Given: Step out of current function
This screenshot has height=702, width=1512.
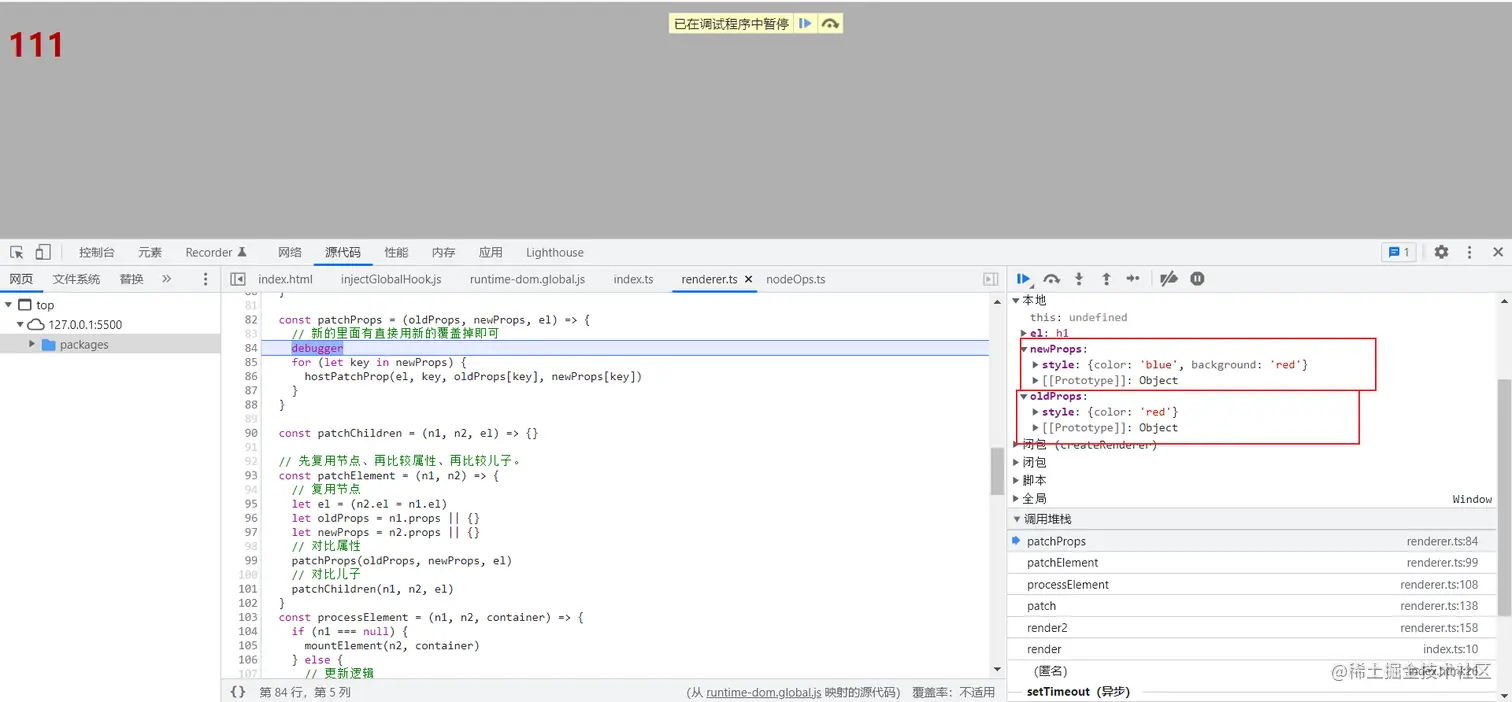Looking at the screenshot, I should (x=1106, y=279).
